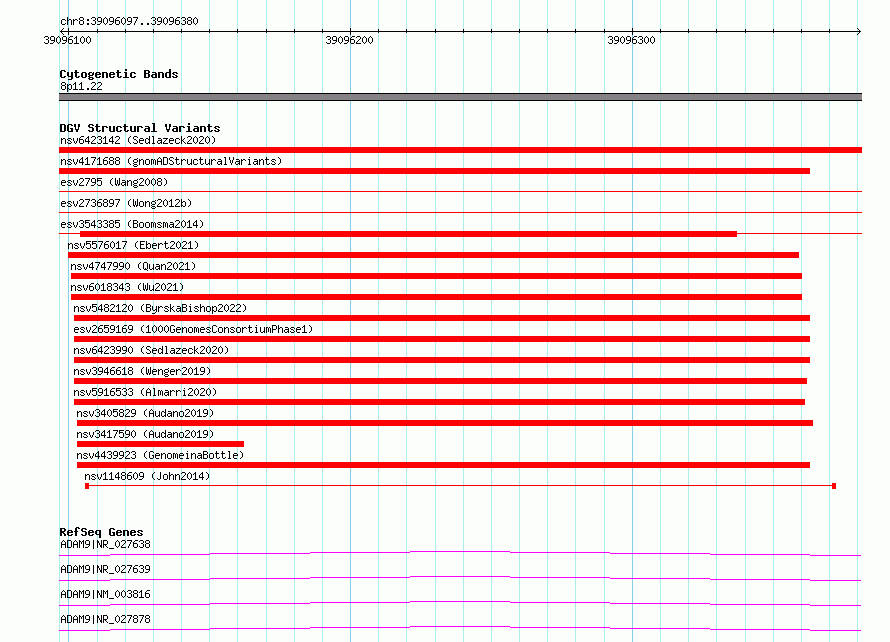Screen dimensions: 890x642
Task: Click the Cytogenetic Bands track title
Action: 119,74
